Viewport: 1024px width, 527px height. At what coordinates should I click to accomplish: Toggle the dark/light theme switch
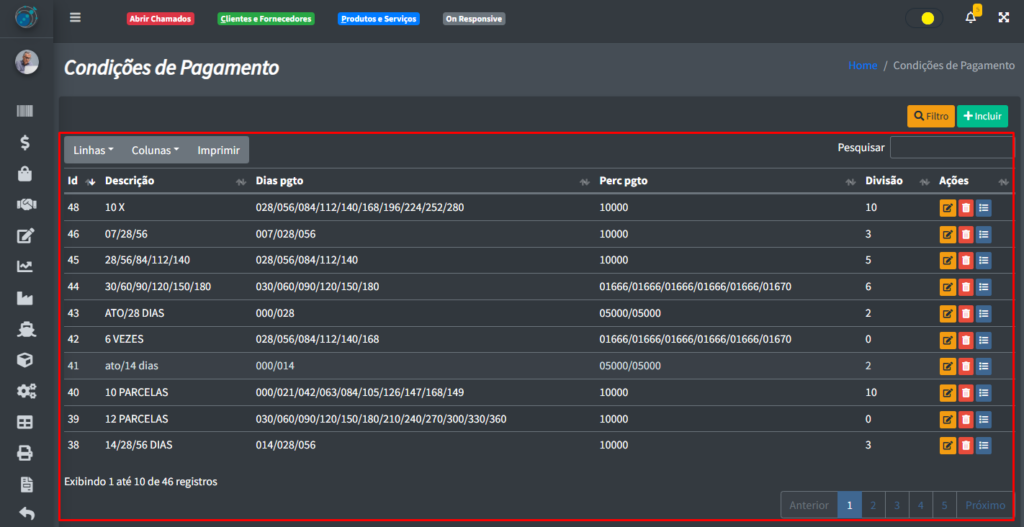924,18
